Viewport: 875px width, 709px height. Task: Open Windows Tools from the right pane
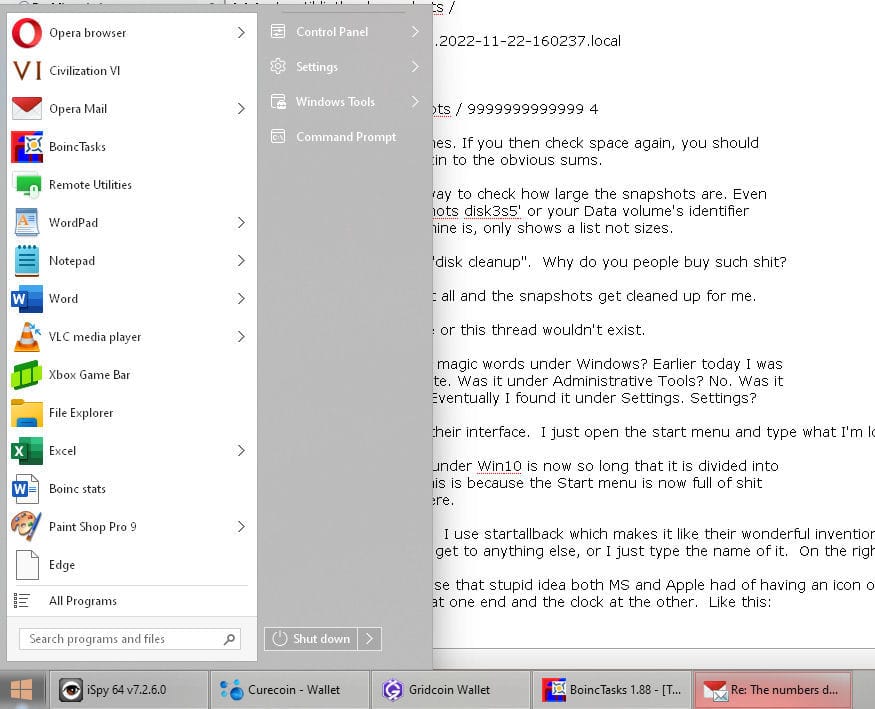click(345, 102)
